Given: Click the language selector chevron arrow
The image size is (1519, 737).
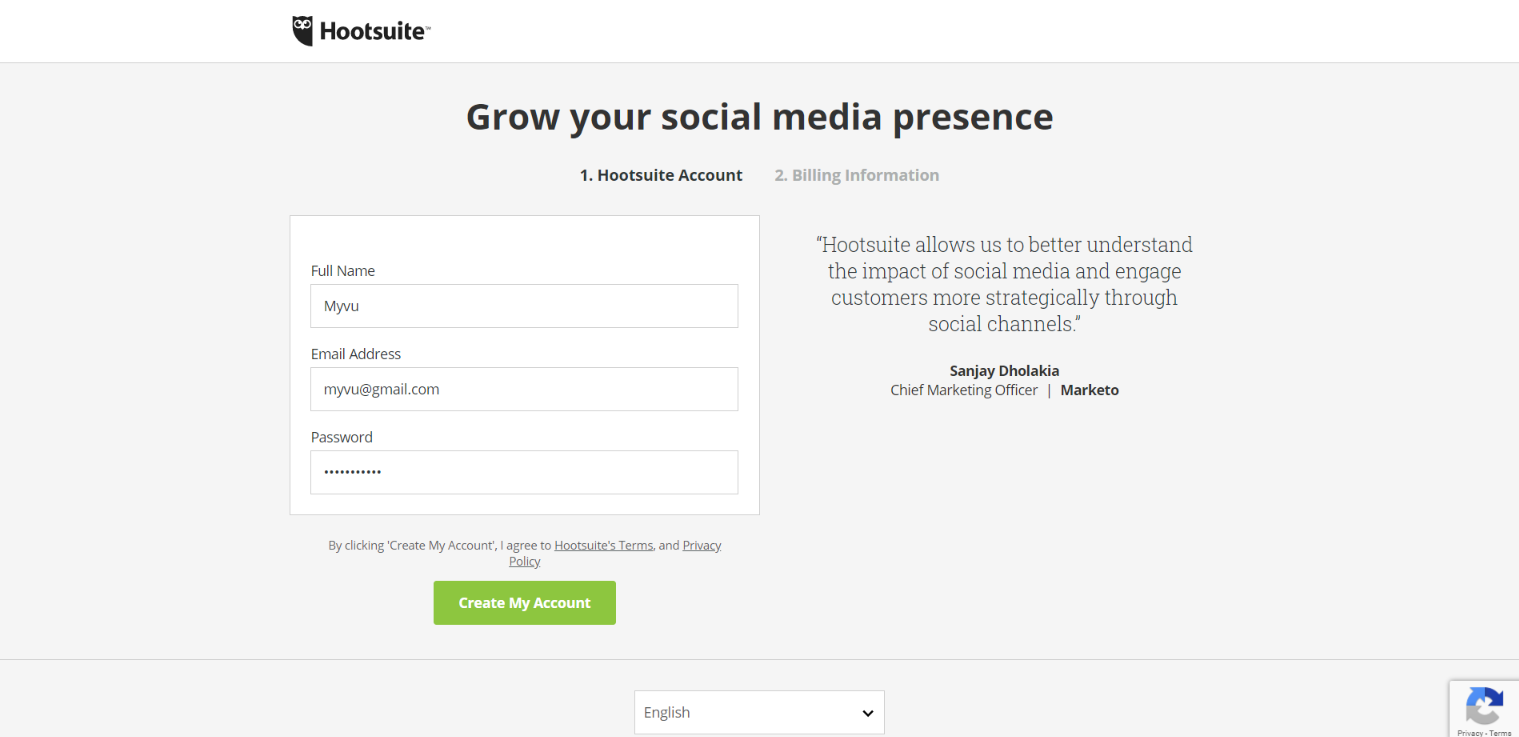Looking at the screenshot, I should [867, 713].
